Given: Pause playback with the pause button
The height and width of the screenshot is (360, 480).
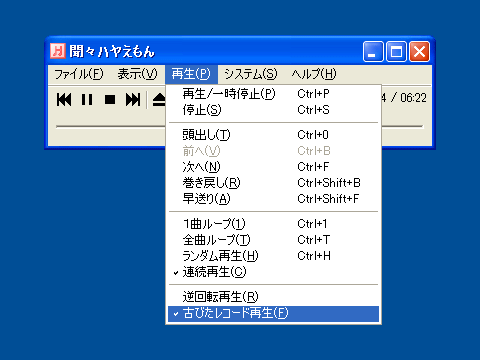Looking at the screenshot, I should [x=87, y=100].
